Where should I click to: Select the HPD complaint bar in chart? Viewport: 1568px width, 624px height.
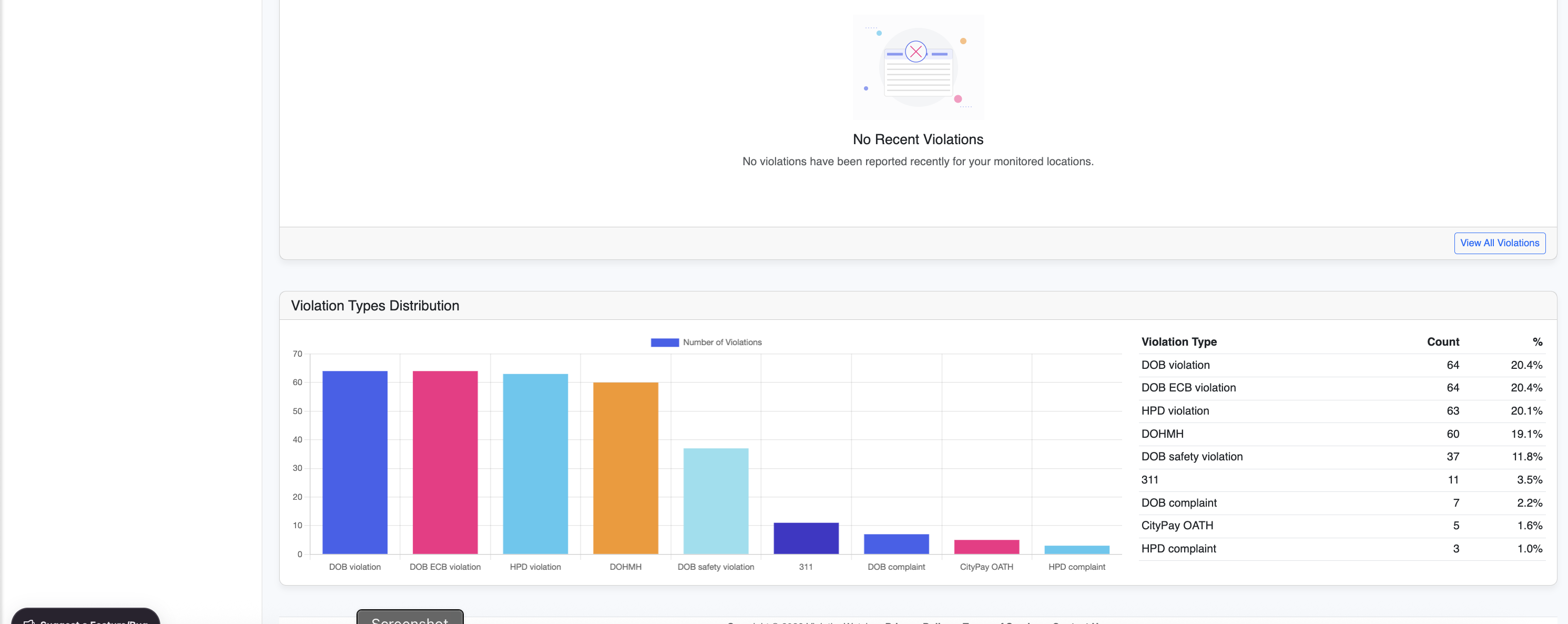click(1077, 550)
